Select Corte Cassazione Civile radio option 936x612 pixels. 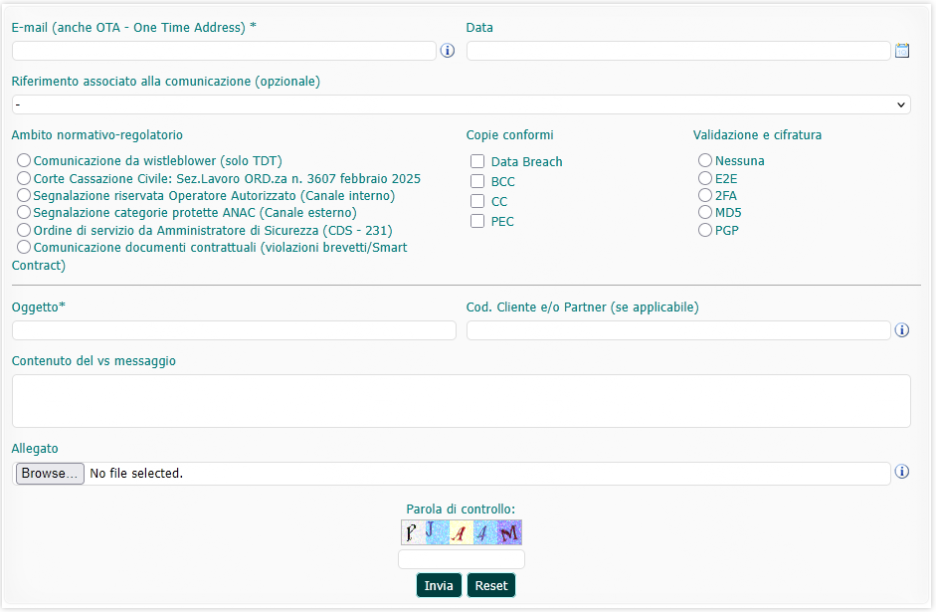24,179
